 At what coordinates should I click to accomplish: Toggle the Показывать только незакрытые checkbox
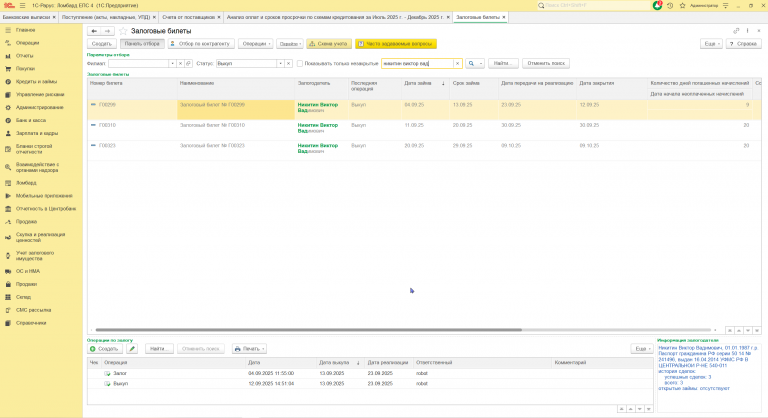point(301,63)
